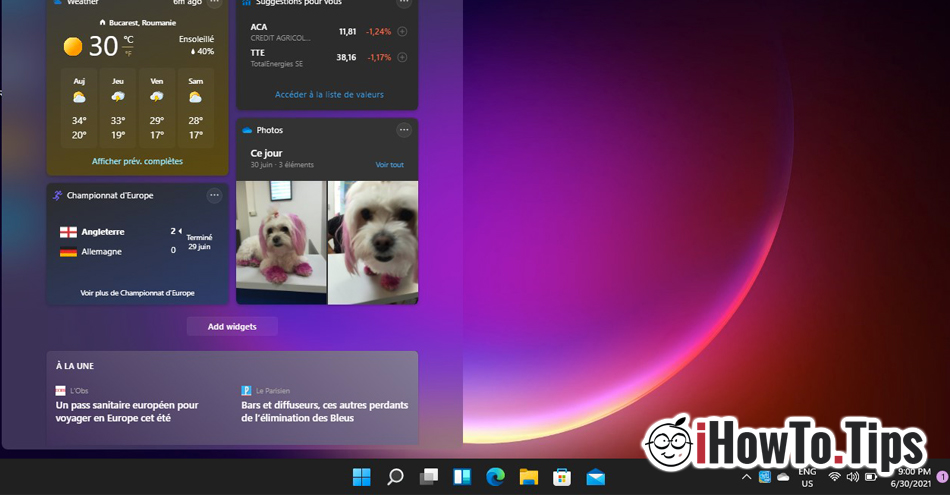
Task: Click the Terminé 29 juin status
Action: click(x=199, y=242)
